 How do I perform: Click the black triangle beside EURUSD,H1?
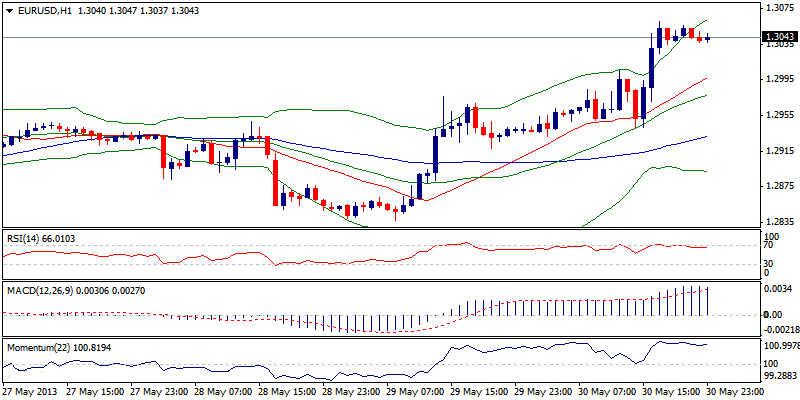pyautogui.click(x=8, y=9)
